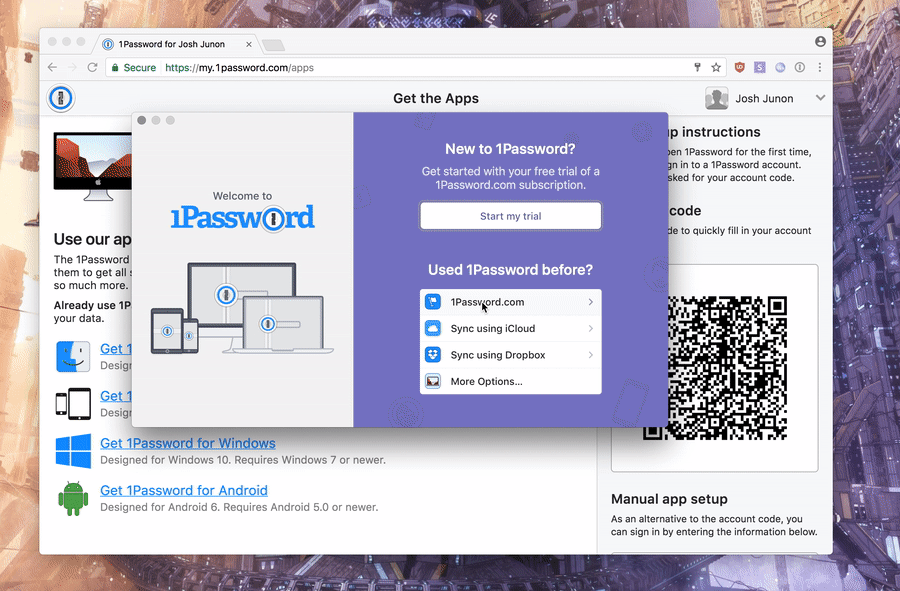Click the 1Password logo in page header
The height and width of the screenshot is (591, 900).
click(x=61, y=98)
